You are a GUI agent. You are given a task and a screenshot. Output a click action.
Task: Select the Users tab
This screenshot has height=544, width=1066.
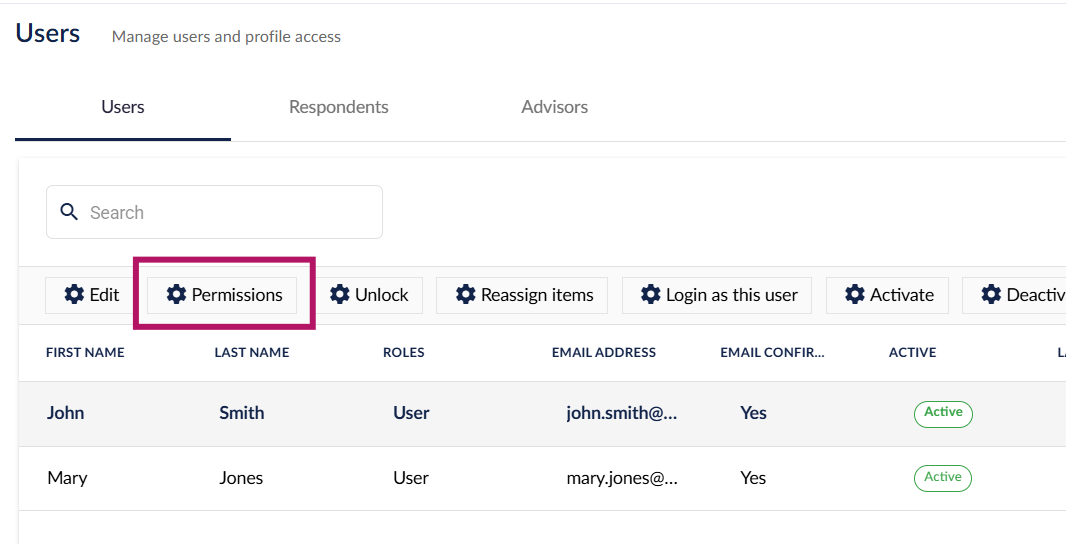tap(123, 107)
